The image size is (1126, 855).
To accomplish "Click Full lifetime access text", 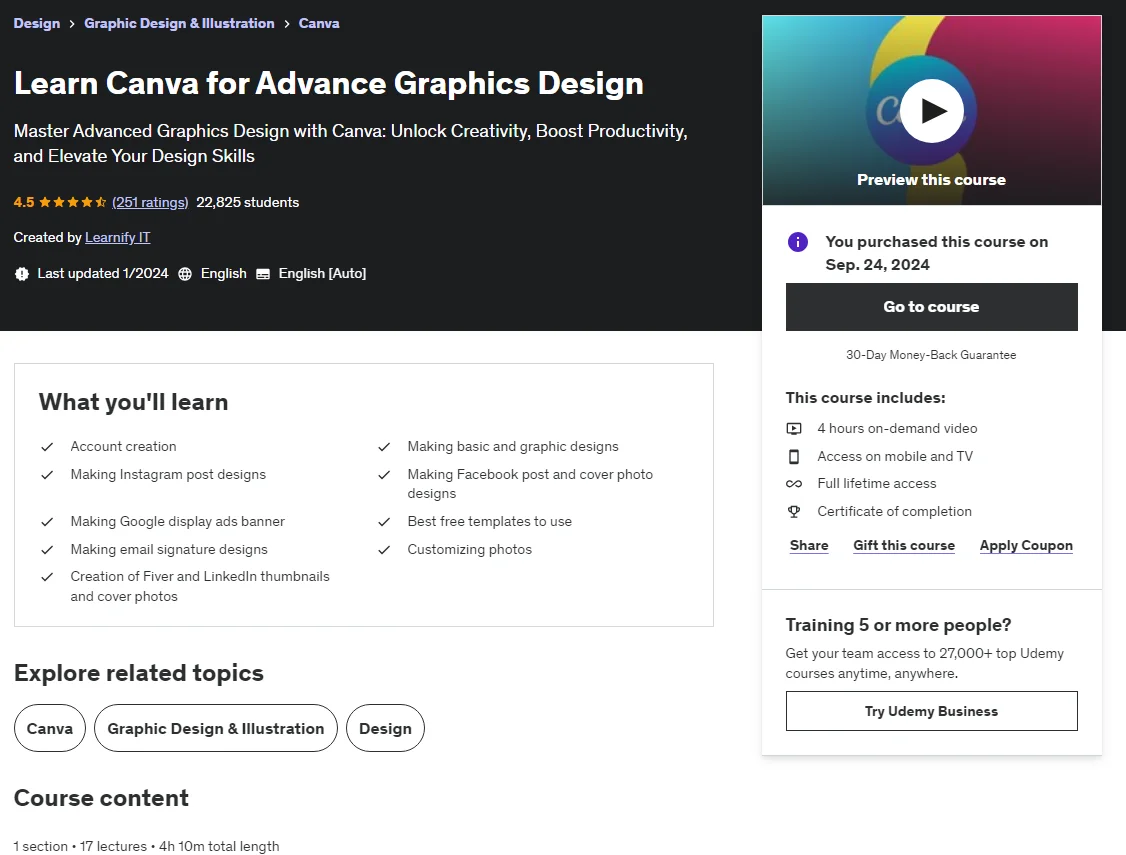I will pos(877,484).
